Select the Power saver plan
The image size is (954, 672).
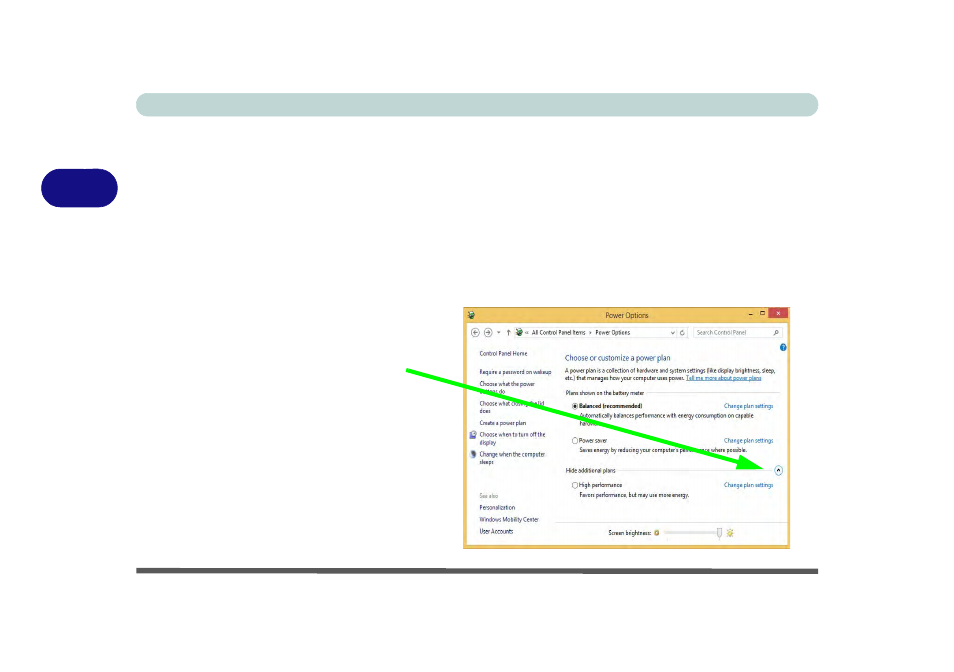point(574,440)
